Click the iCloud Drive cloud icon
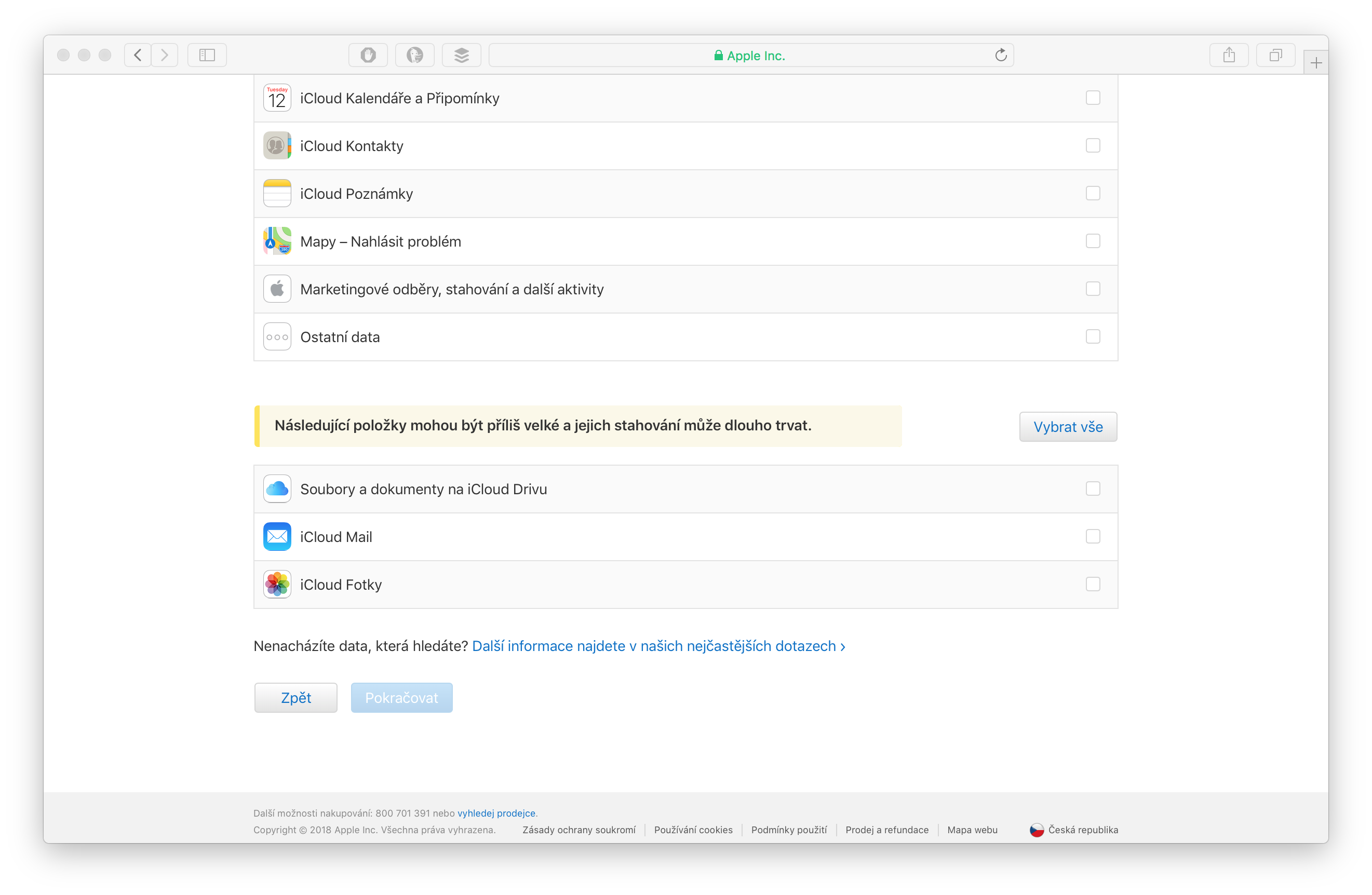The height and width of the screenshot is (895, 1372). click(277, 489)
